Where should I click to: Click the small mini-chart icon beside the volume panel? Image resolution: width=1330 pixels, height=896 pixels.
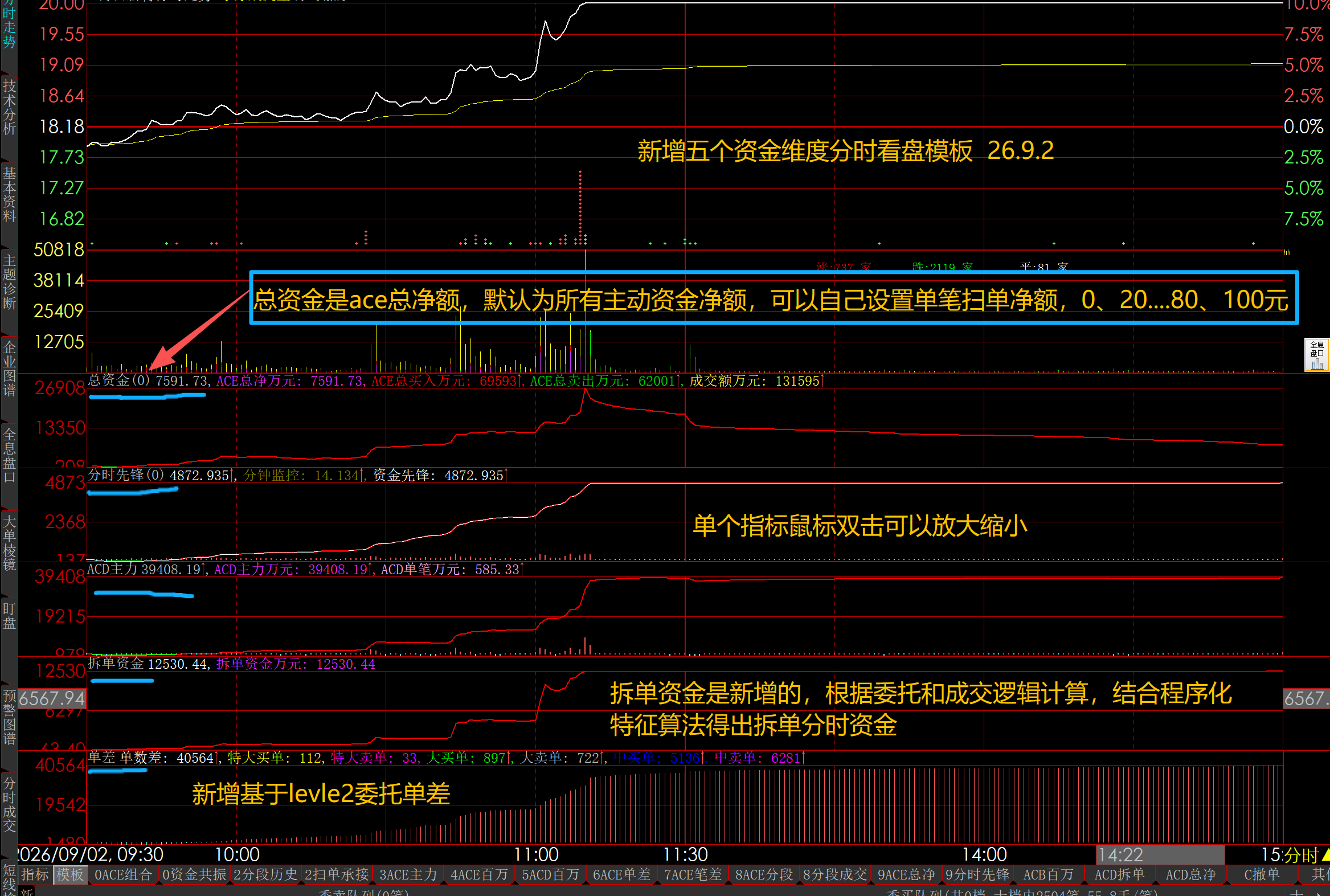(x=1287, y=252)
